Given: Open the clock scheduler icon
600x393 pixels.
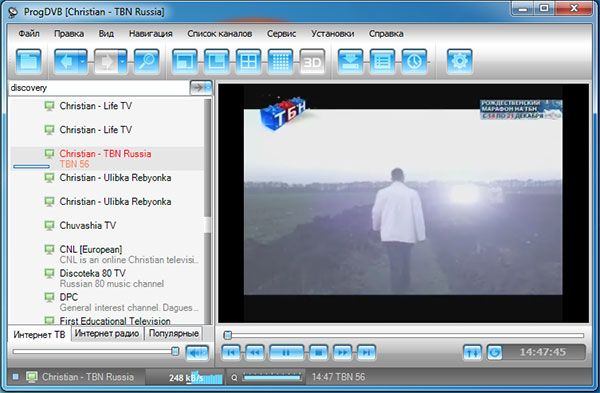Looking at the screenshot, I should coord(414,62).
